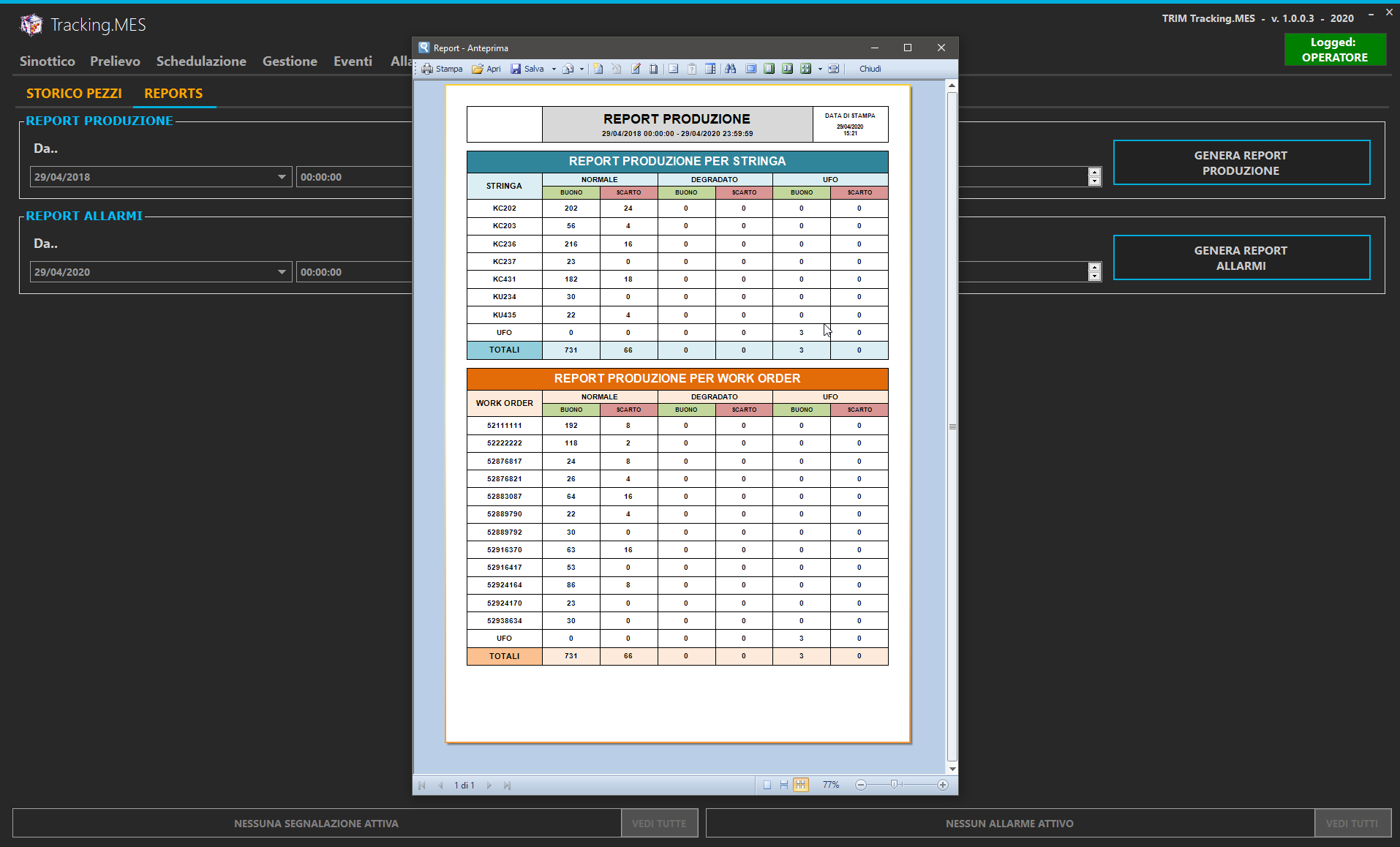This screenshot has height=847, width=1400.
Task: Click the 1 di 1 page indicator
Action: [x=464, y=786]
